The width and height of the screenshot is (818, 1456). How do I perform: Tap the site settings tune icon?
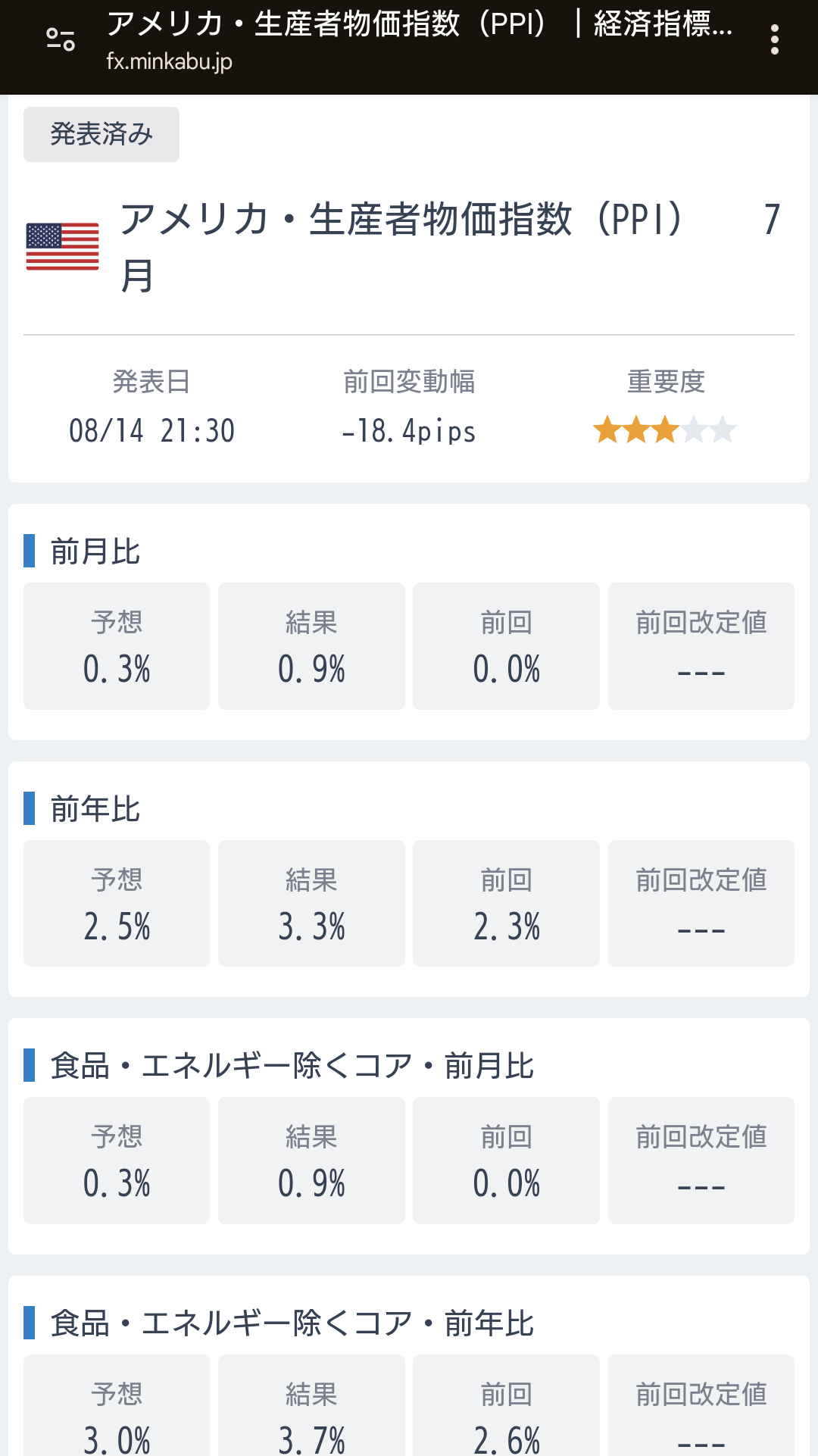point(61,39)
